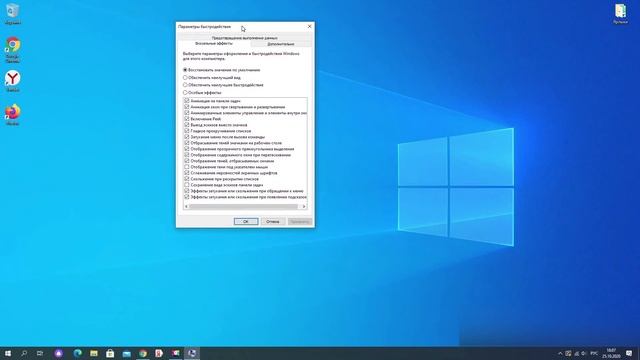Toggle 'Анимация на панели задач' checkbox
The width and height of the screenshot is (640, 360).
187,101
